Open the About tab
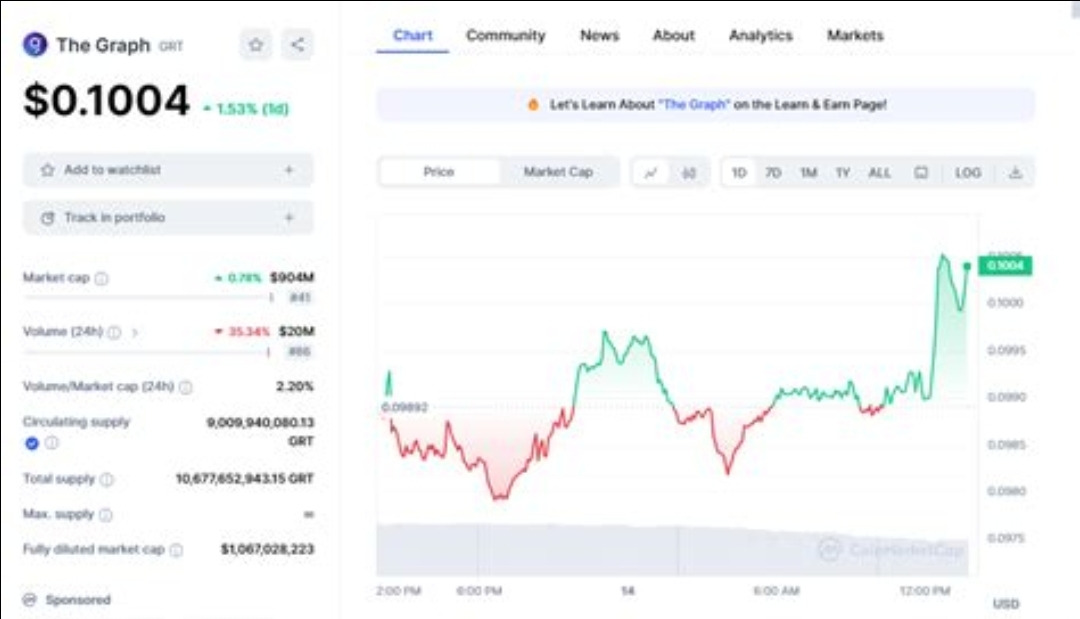This screenshot has height=619, width=1080. (x=674, y=35)
